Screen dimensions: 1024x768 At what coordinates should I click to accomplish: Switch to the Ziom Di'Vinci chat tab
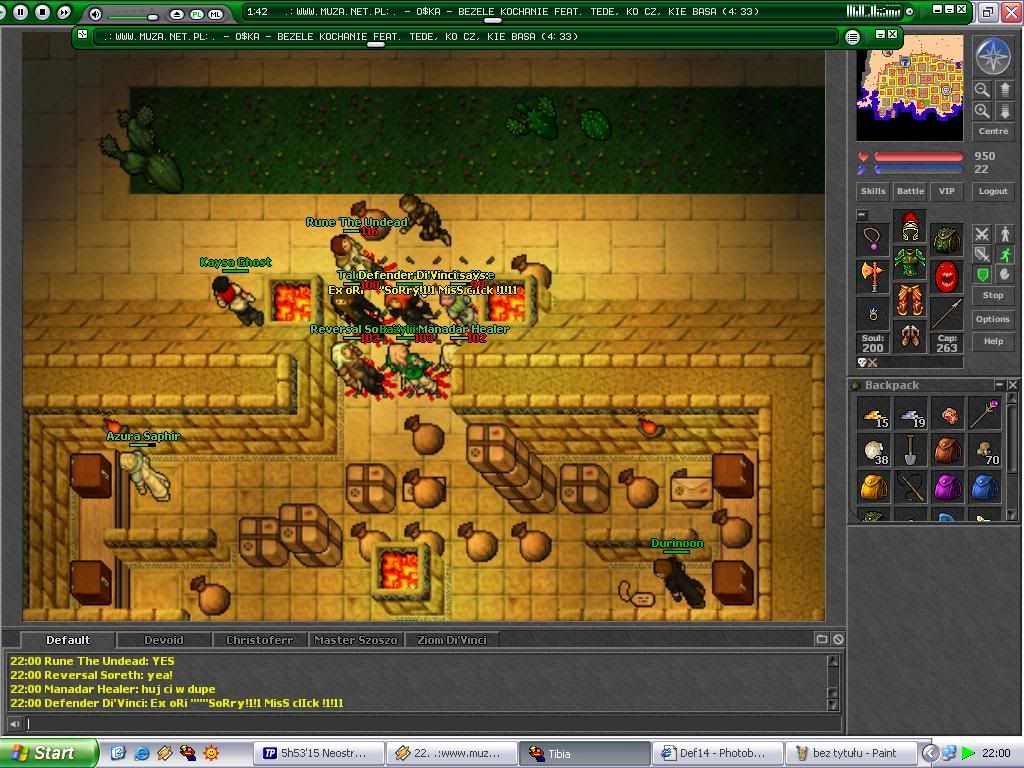pyautogui.click(x=452, y=640)
